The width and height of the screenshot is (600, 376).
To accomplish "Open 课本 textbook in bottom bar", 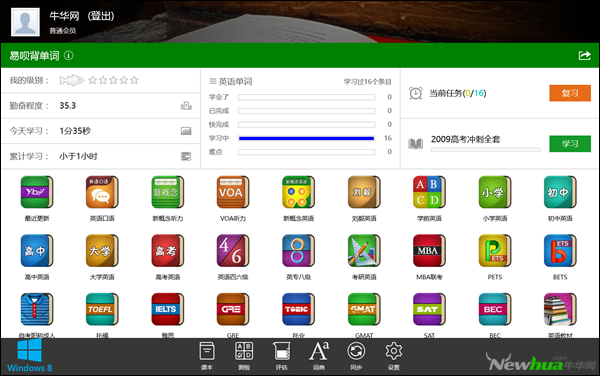I will pyautogui.click(x=207, y=355).
